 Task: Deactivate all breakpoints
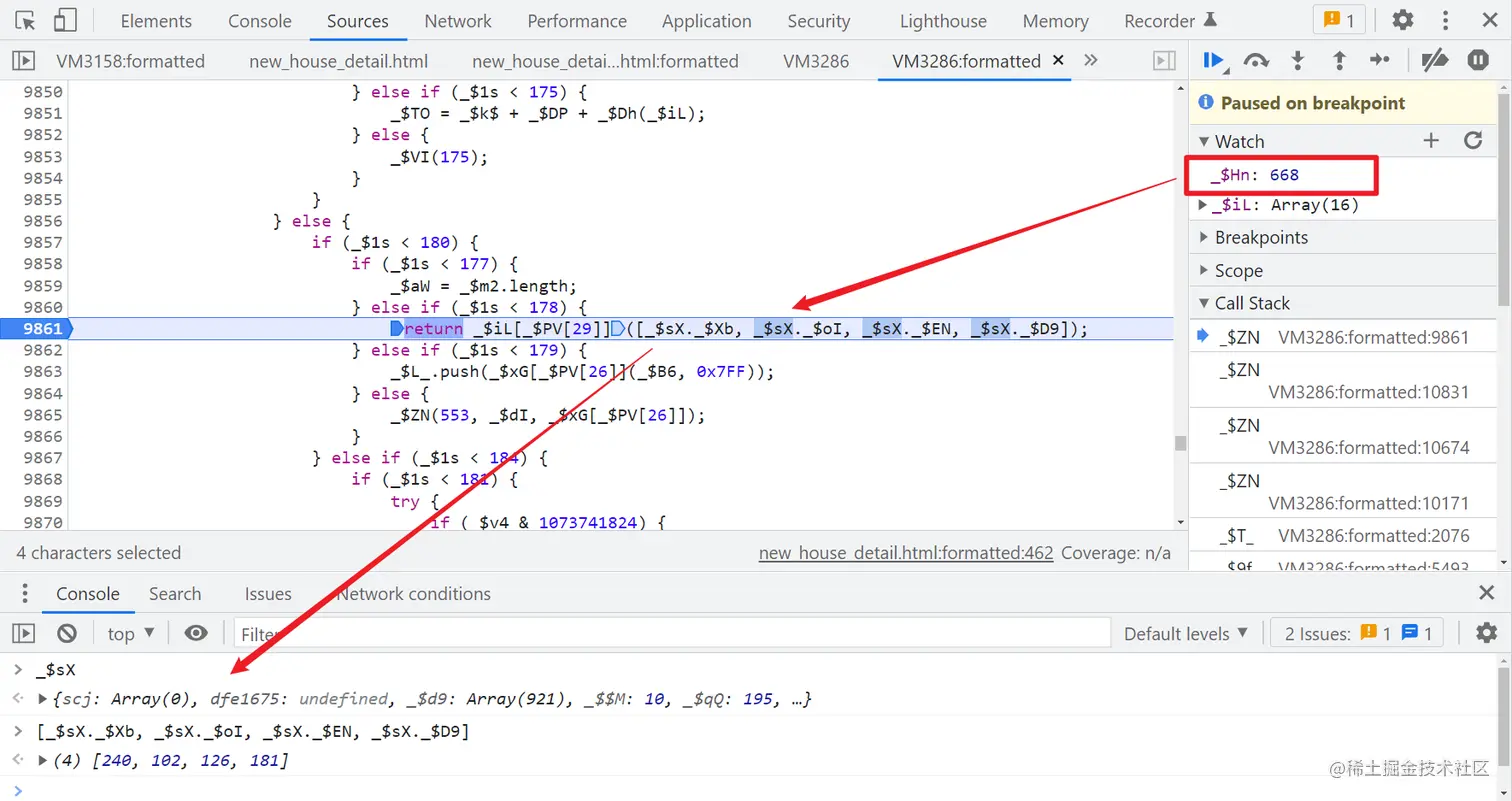coord(1435,61)
